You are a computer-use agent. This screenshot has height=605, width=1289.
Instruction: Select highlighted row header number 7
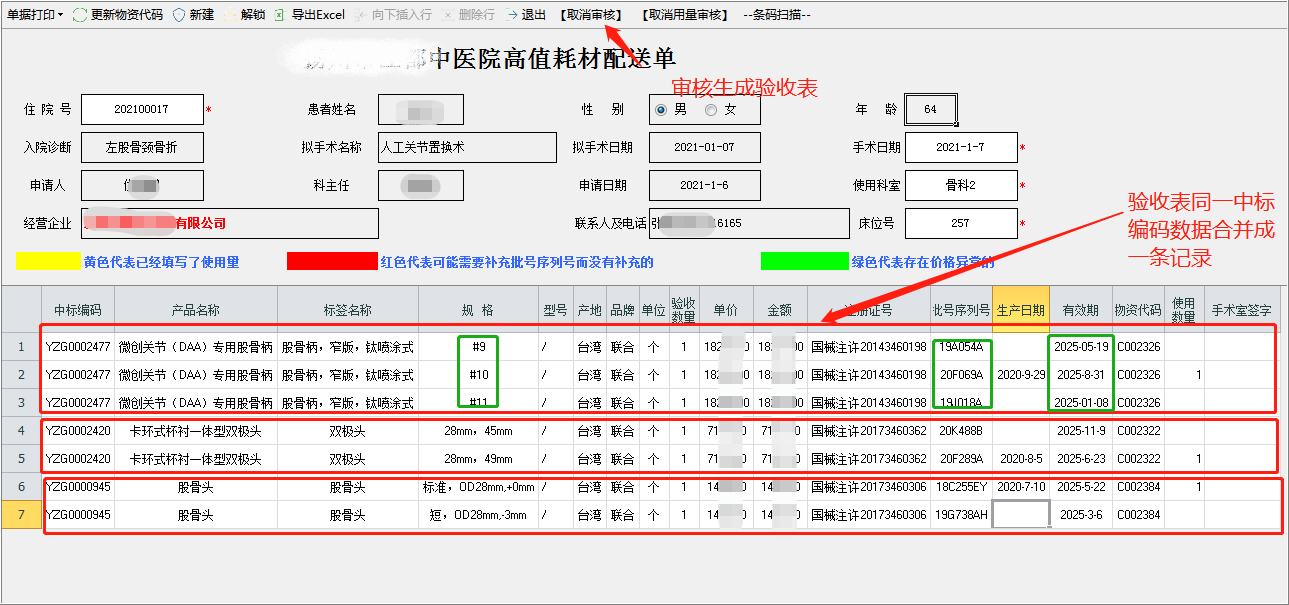pyautogui.click(x=21, y=516)
